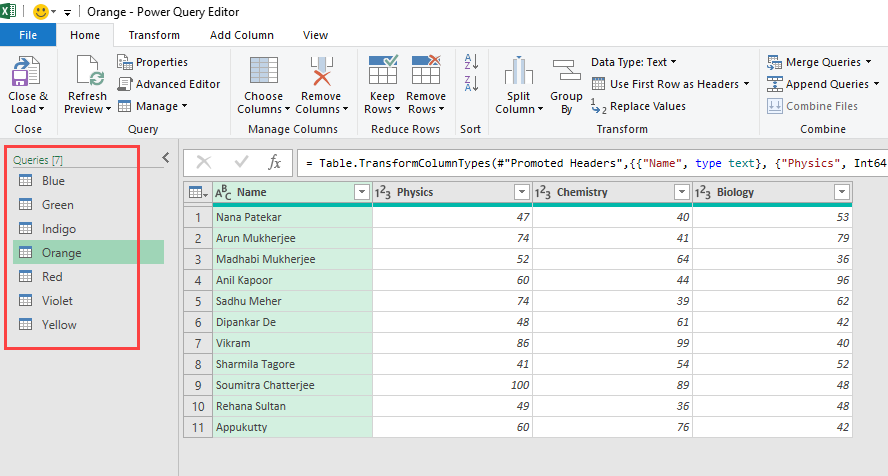Click Vikram's Chemistry value 99

[612, 343]
